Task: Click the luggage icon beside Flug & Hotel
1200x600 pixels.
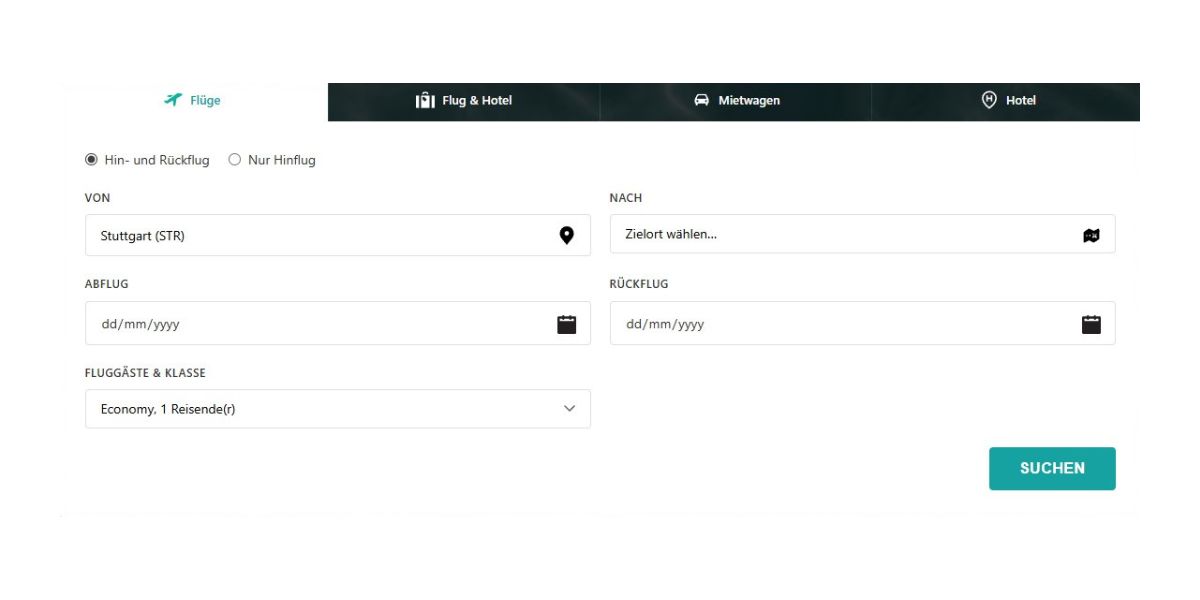Action: [x=425, y=100]
